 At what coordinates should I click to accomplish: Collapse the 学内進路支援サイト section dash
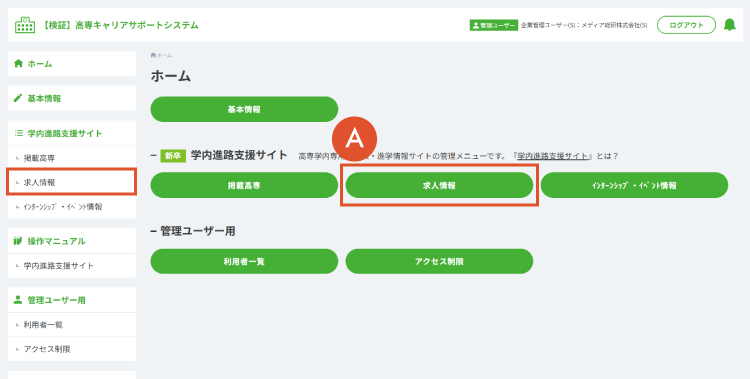click(154, 156)
